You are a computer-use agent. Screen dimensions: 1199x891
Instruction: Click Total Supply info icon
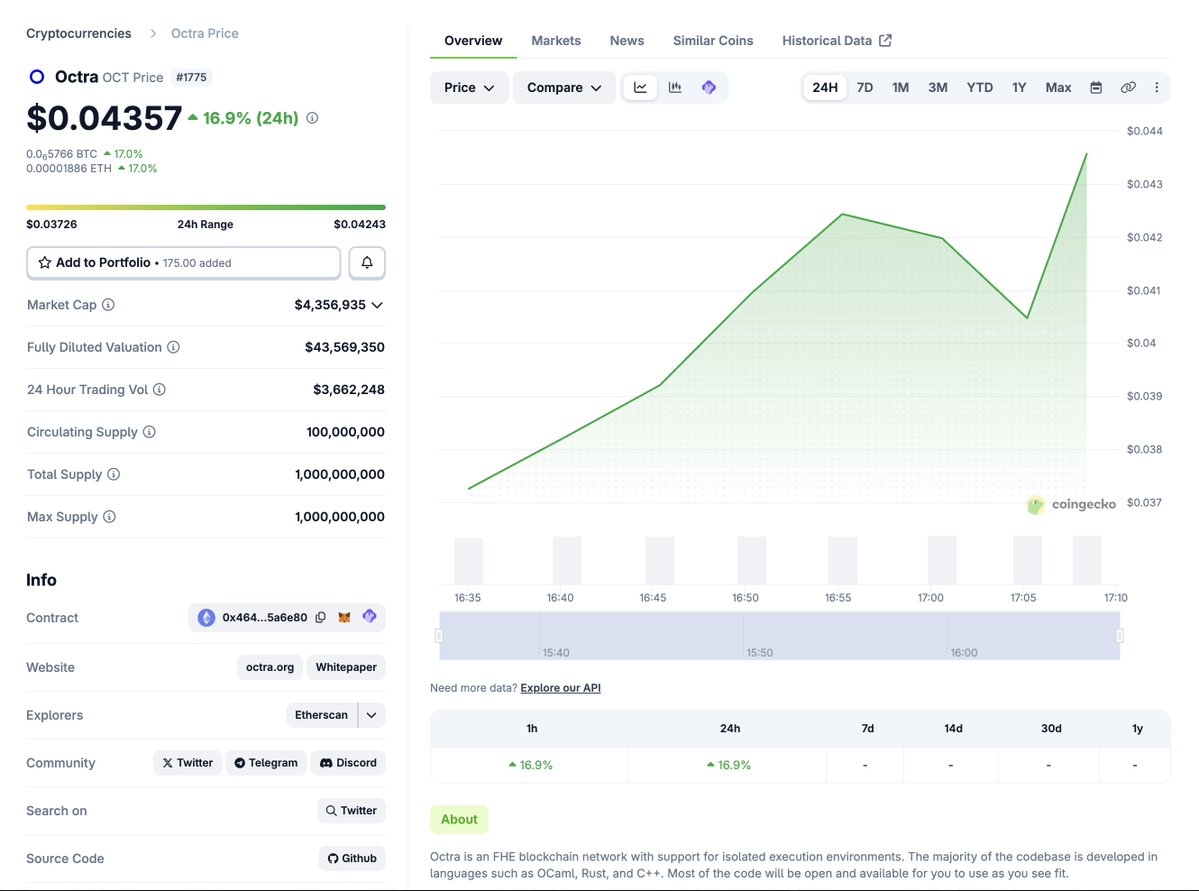point(113,474)
